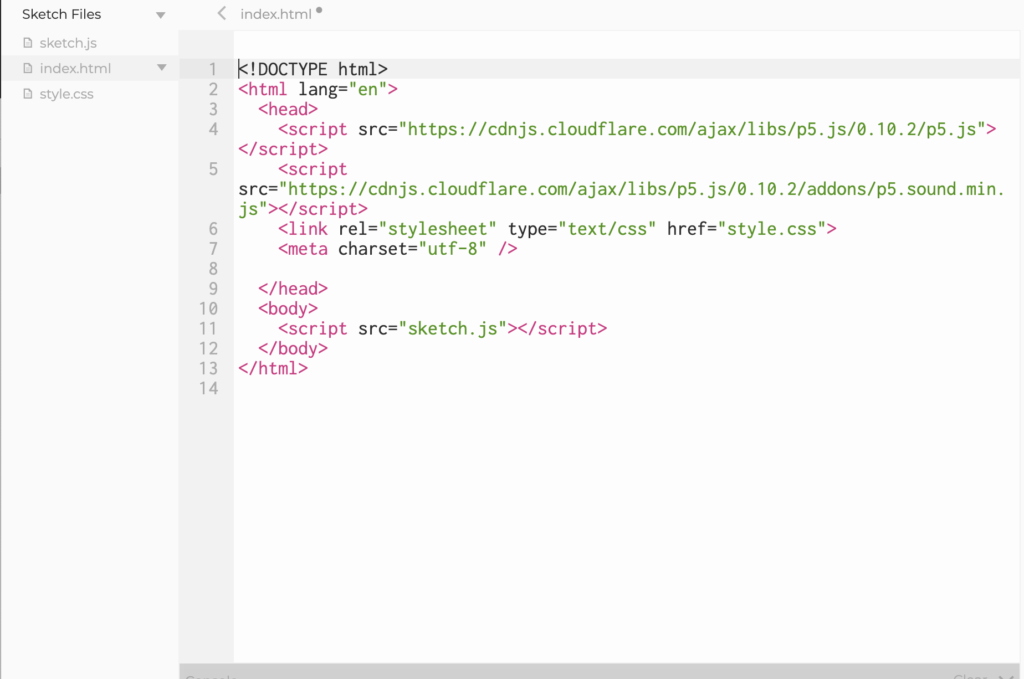Screen dimensions: 1024x679
Task: Click line number 1 in gutter
Action: pyautogui.click(x=212, y=69)
